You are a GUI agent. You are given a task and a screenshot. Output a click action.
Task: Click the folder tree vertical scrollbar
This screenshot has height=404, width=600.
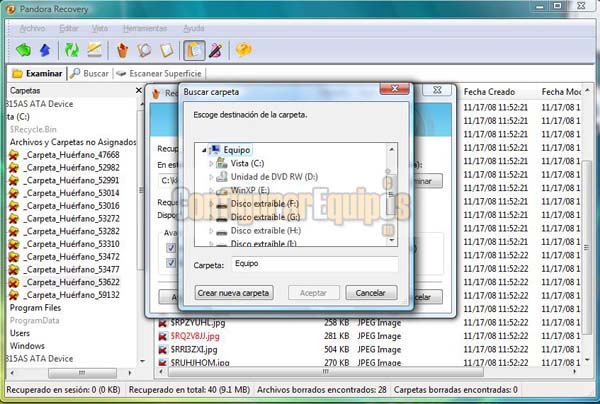[x=391, y=195]
